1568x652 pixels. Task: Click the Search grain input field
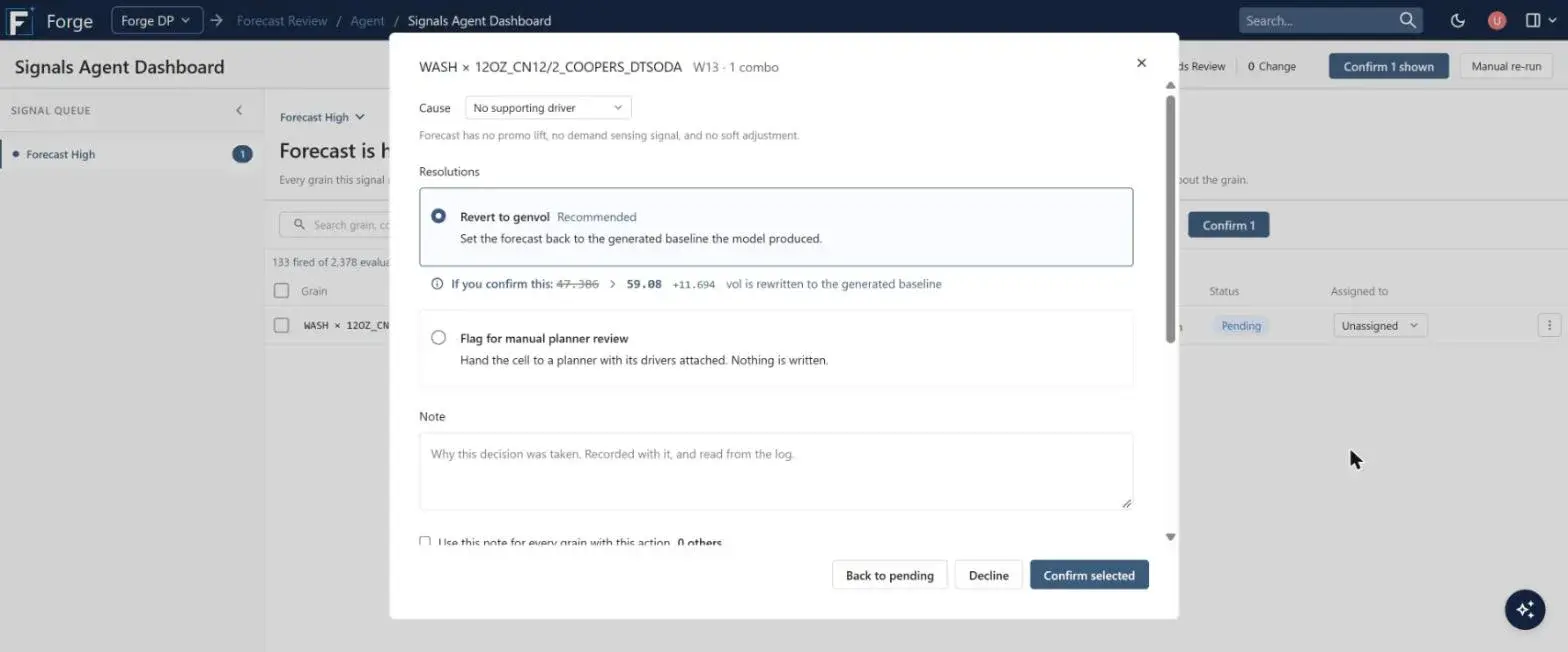click(x=335, y=225)
